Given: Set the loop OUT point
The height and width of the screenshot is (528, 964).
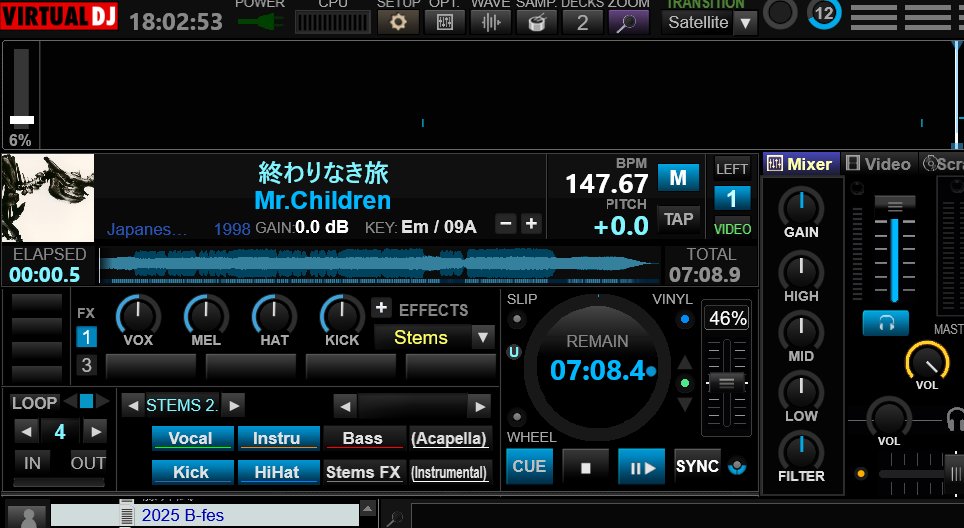Looking at the screenshot, I should (x=88, y=463).
